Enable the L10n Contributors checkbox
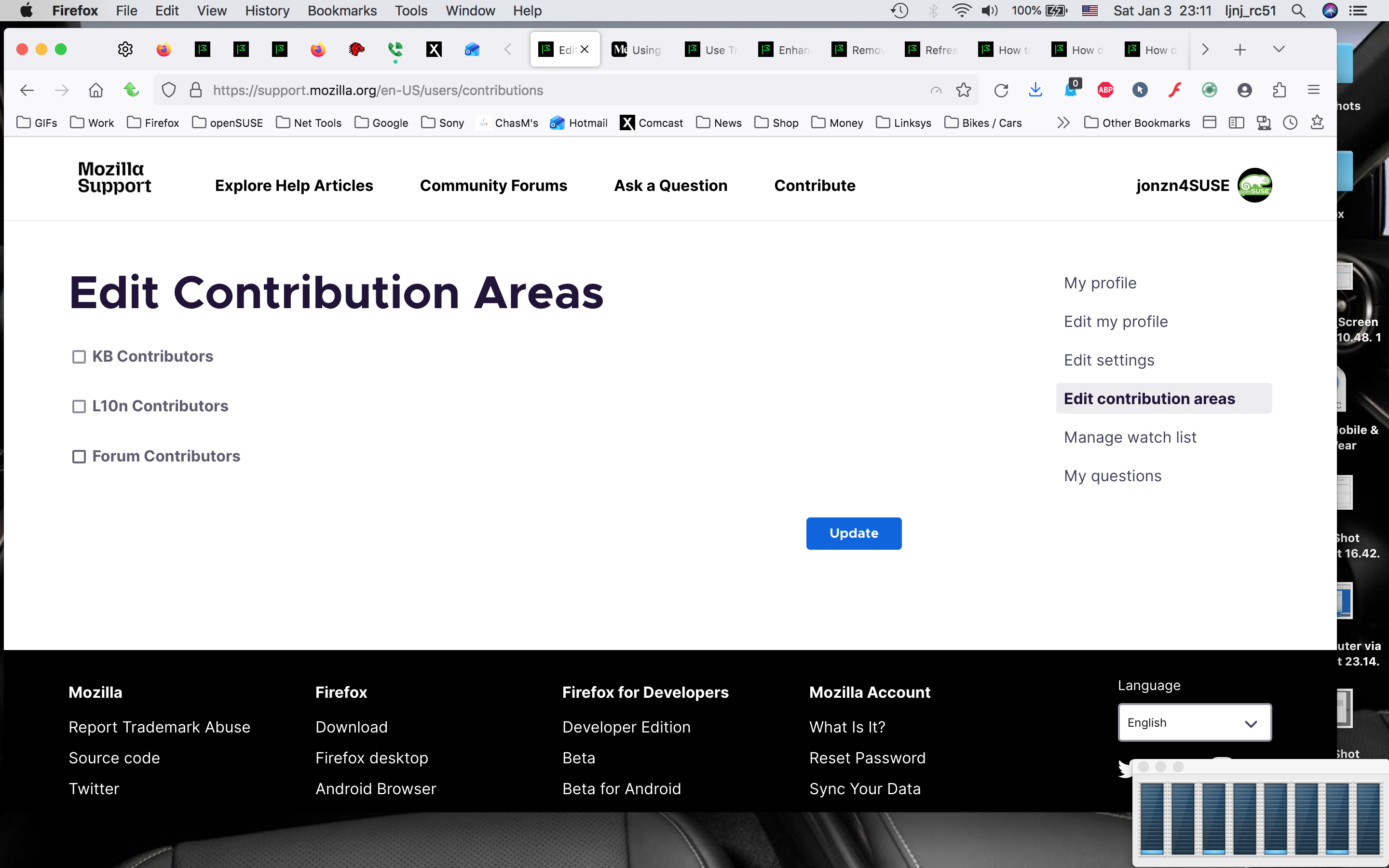1389x868 pixels. tap(79, 407)
